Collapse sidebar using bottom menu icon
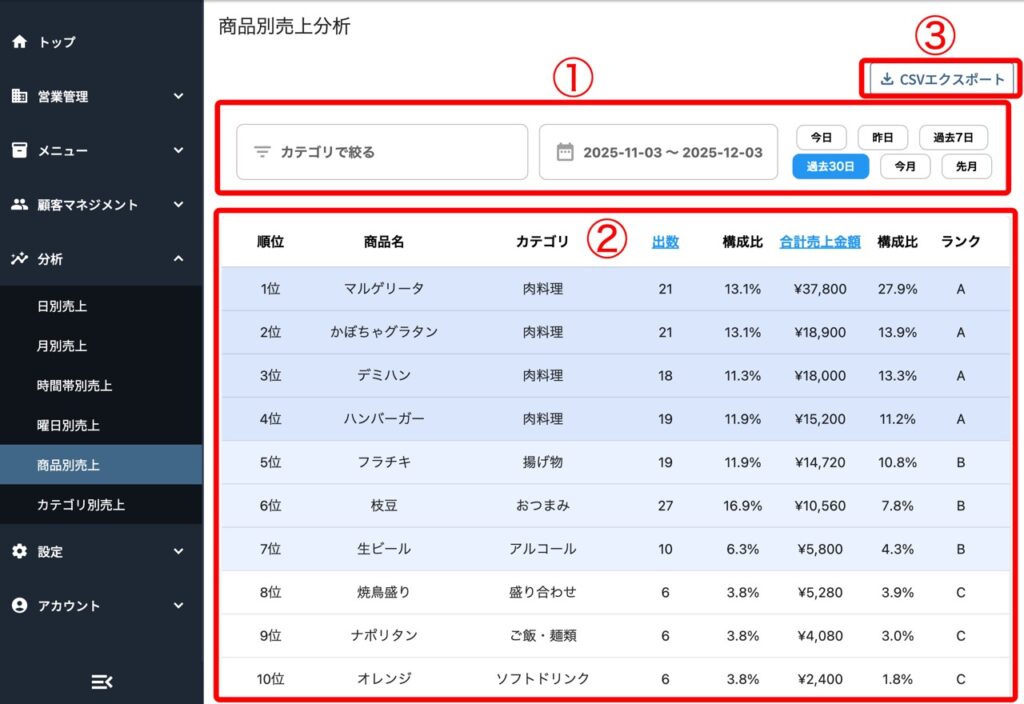 tap(101, 681)
